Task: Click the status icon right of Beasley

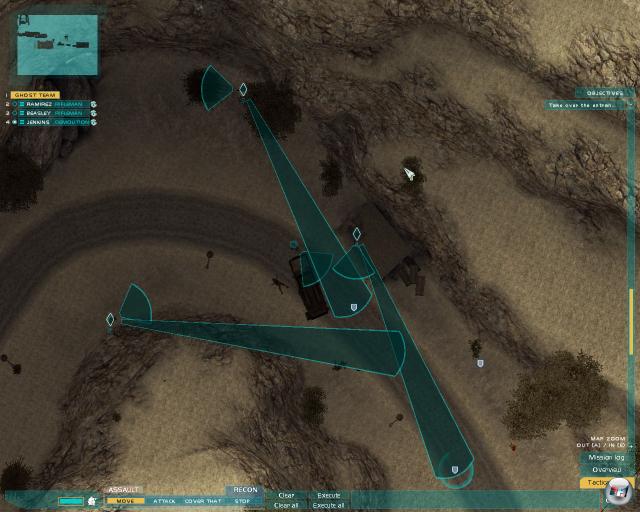Action: click(x=93, y=113)
